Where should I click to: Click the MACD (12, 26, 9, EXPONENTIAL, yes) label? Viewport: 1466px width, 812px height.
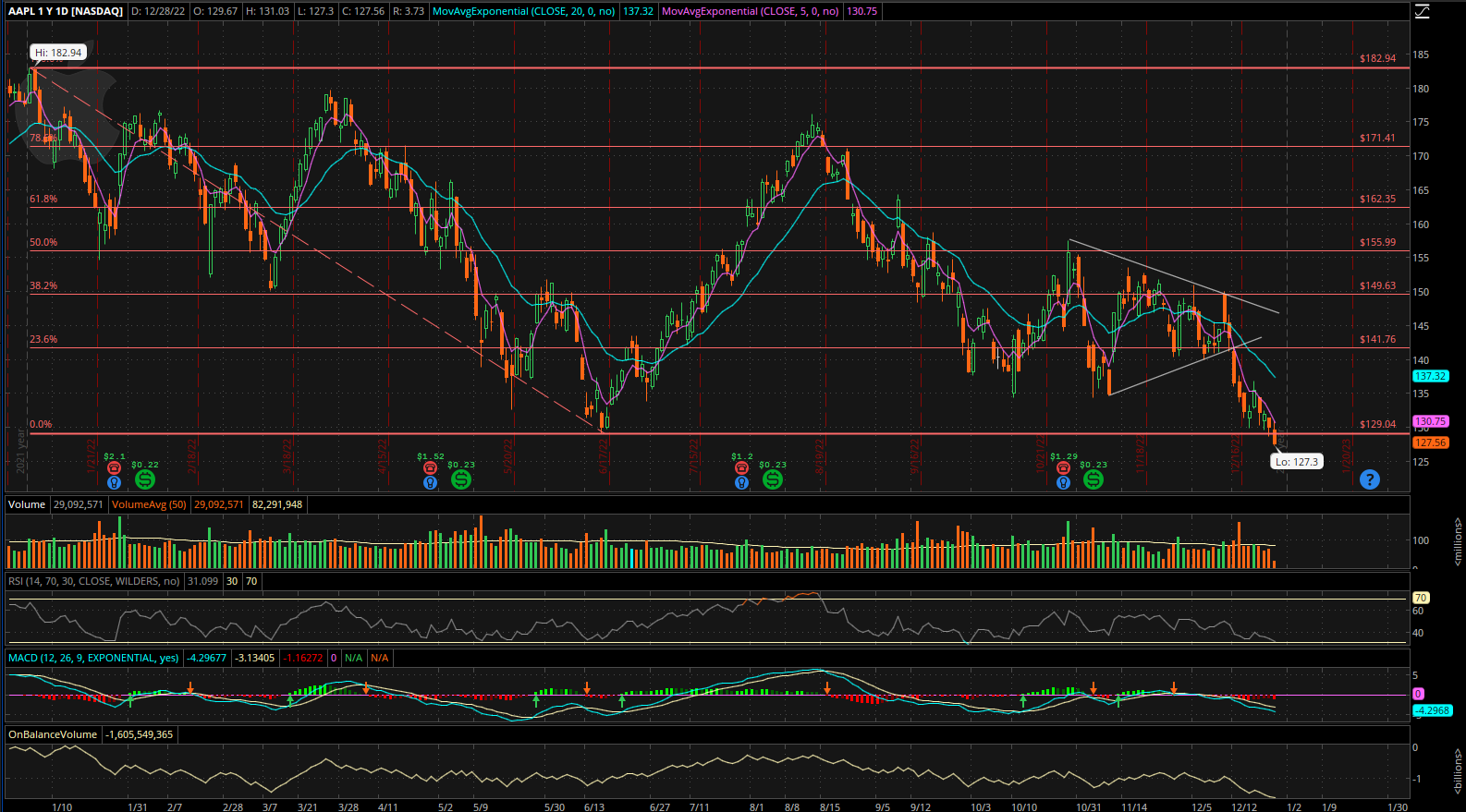[x=93, y=658]
